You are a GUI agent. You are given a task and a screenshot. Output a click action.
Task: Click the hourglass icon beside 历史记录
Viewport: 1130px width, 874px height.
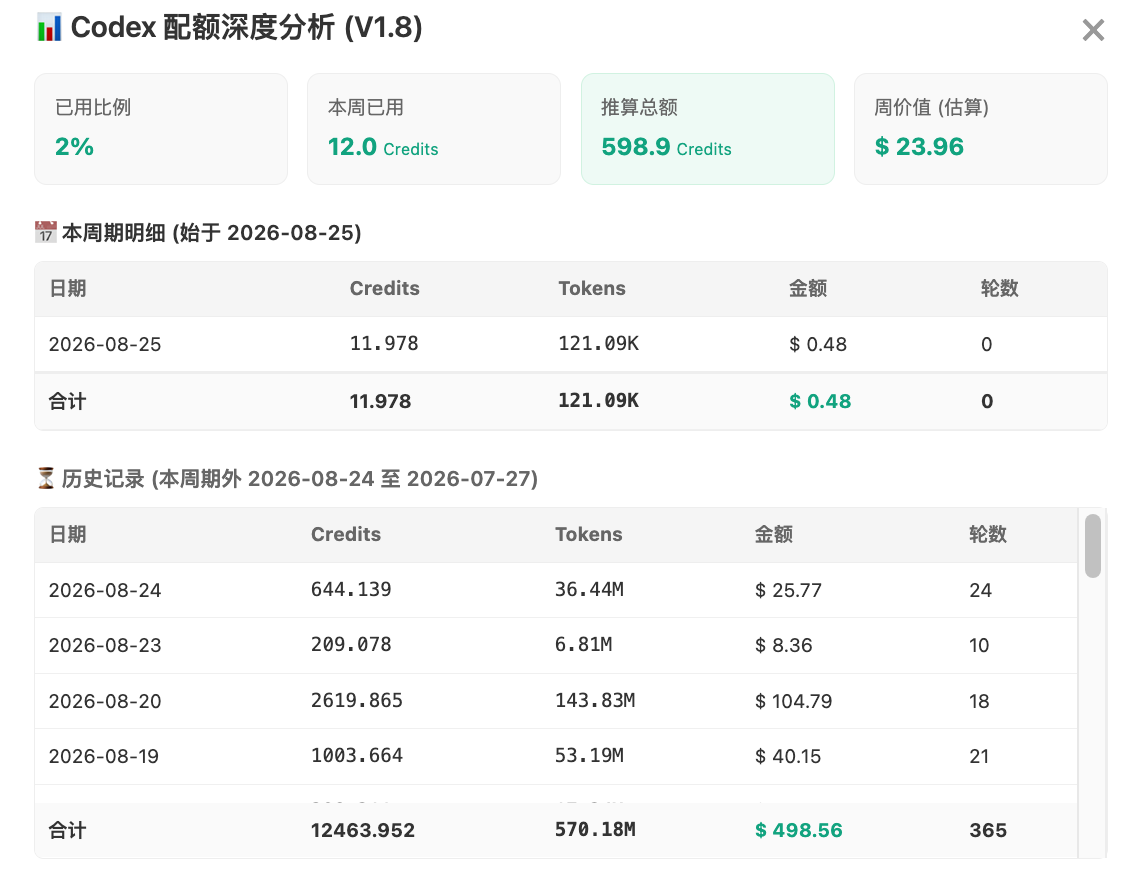45,478
